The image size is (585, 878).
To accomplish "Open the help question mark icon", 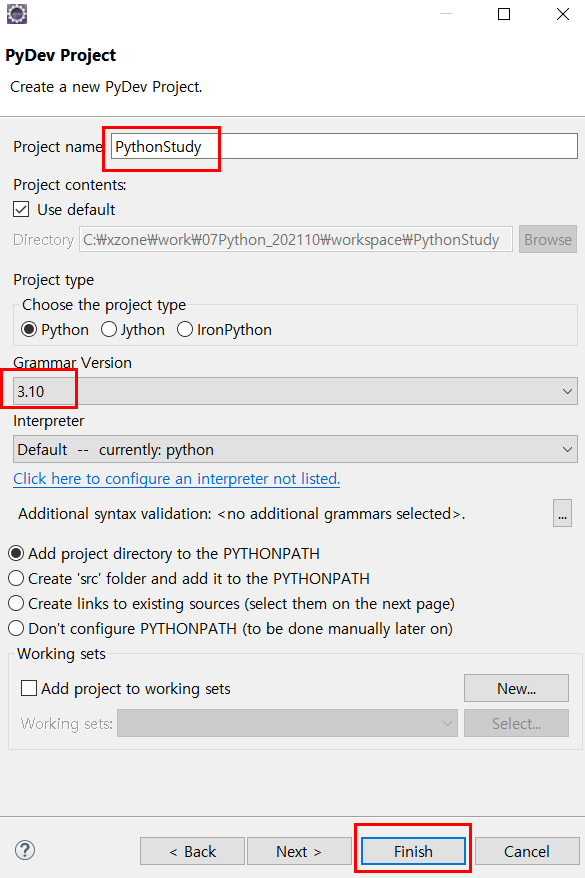I will 25,850.
